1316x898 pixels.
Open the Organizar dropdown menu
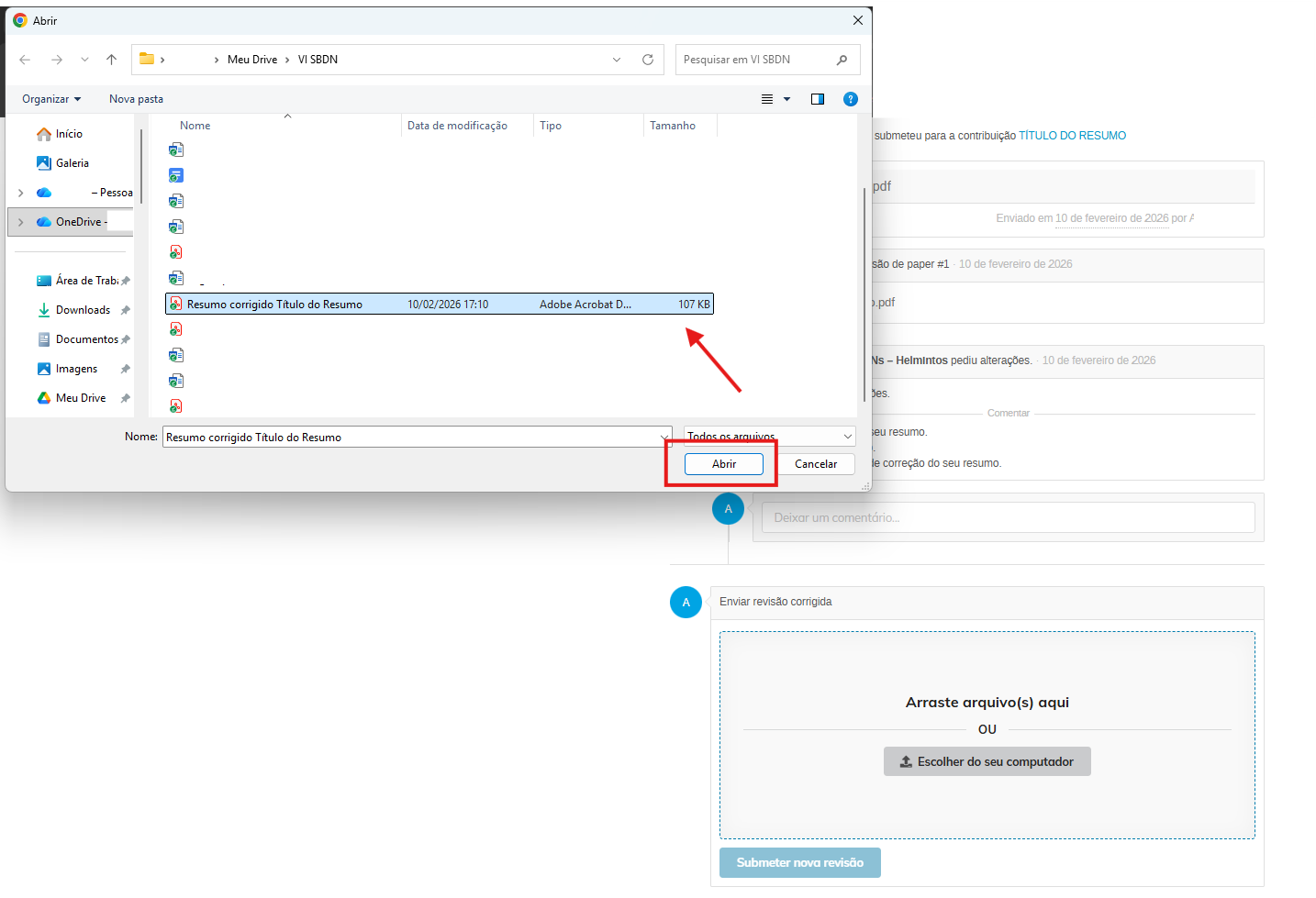click(x=51, y=99)
